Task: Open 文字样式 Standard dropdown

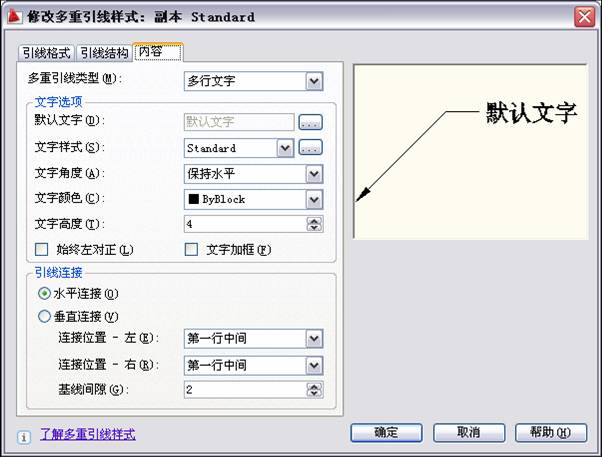Action: (285, 148)
